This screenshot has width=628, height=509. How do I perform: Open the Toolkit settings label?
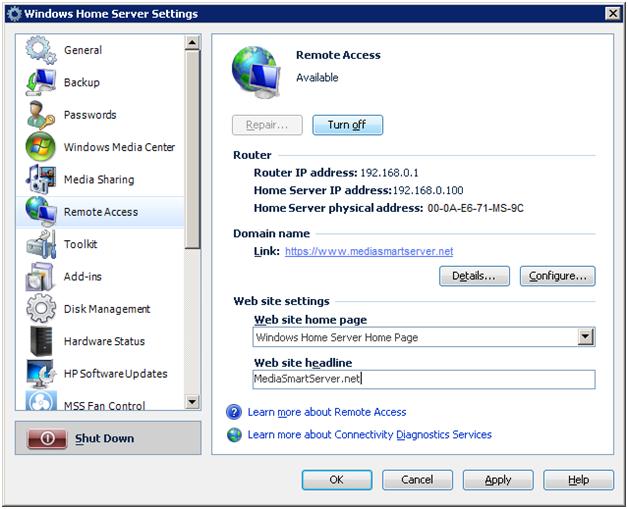coord(81,244)
